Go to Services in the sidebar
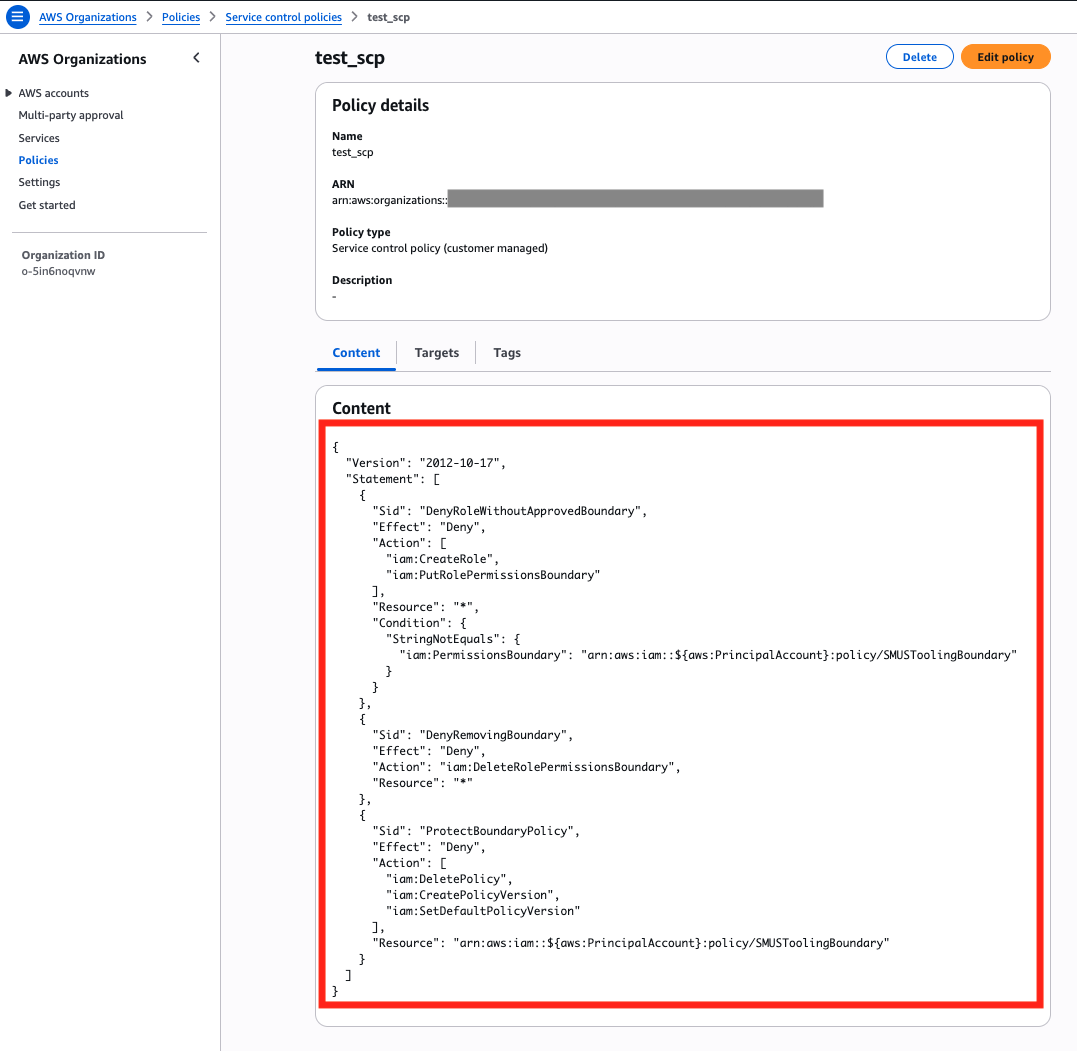The width and height of the screenshot is (1077, 1051). pyautogui.click(x=39, y=138)
